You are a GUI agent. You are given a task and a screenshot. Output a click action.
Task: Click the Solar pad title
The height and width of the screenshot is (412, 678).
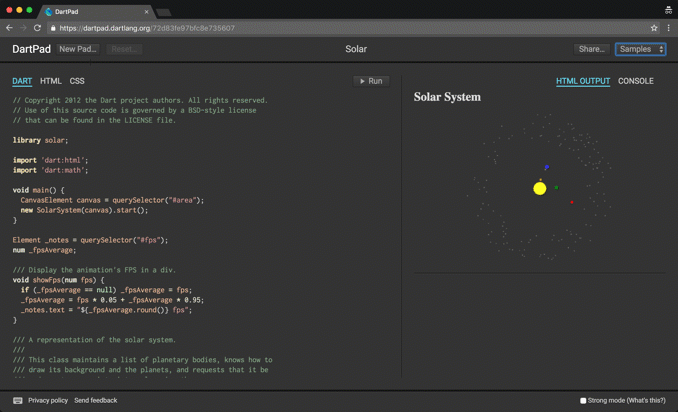356,49
